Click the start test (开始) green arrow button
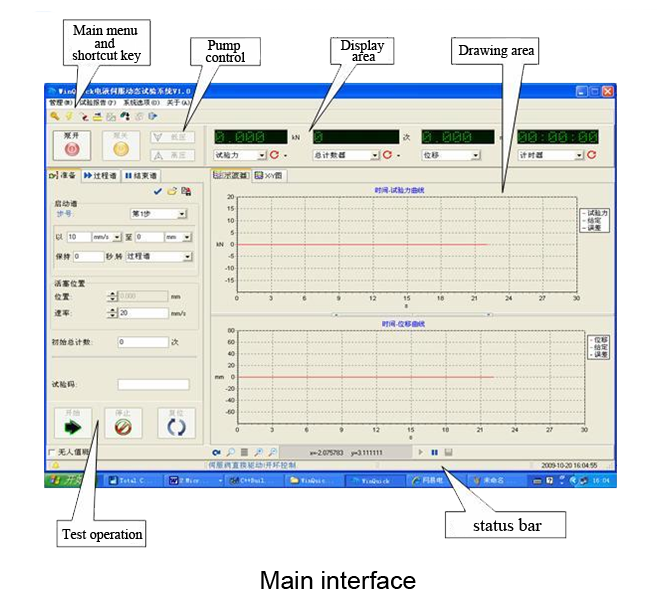Viewport: 665px width, 609px height. (x=71, y=423)
